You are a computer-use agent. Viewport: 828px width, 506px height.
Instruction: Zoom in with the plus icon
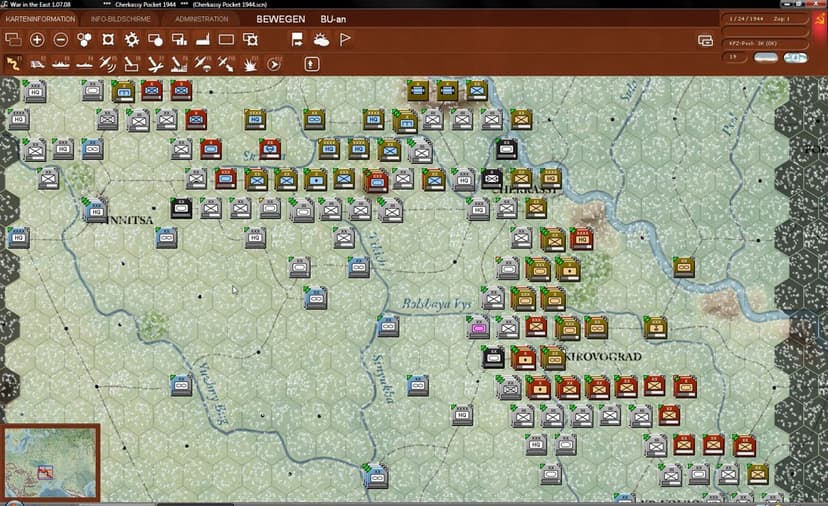[x=37, y=40]
